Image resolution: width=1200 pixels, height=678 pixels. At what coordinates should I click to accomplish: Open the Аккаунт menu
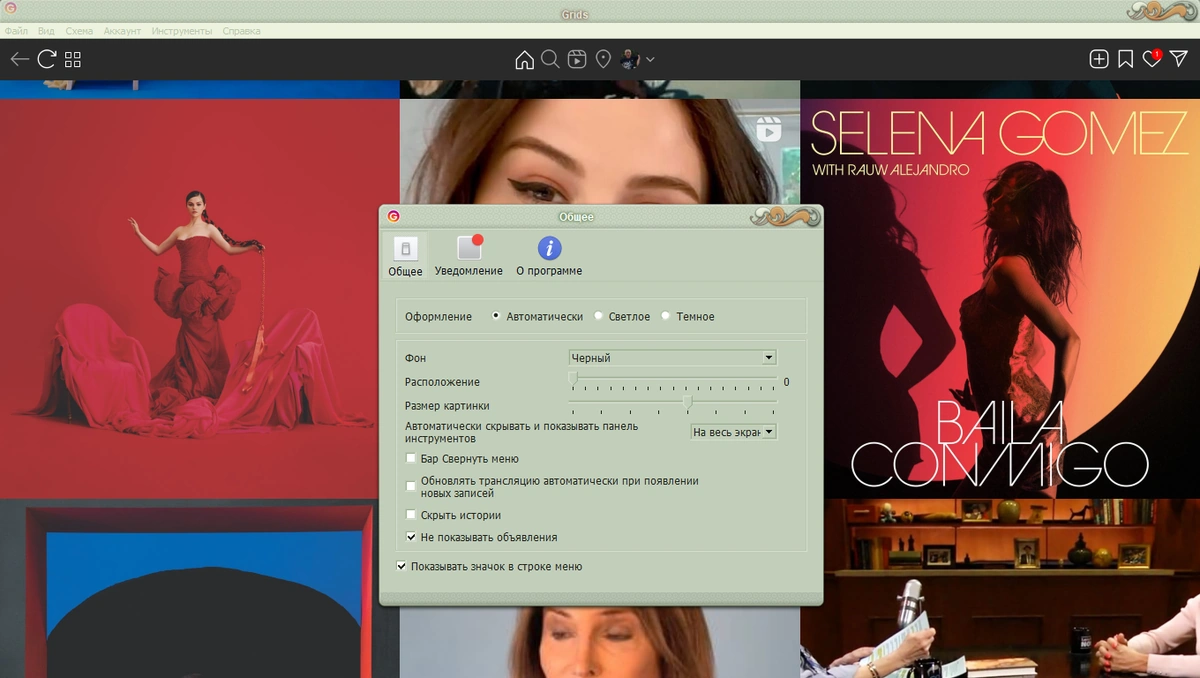pos(123,31)
